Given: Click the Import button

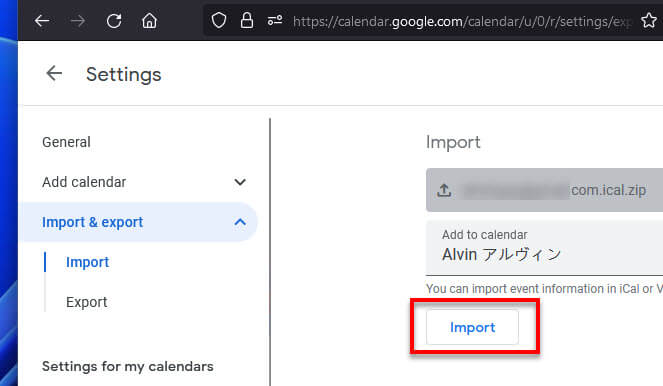Looking at the screenshot, I should point(472,327).
